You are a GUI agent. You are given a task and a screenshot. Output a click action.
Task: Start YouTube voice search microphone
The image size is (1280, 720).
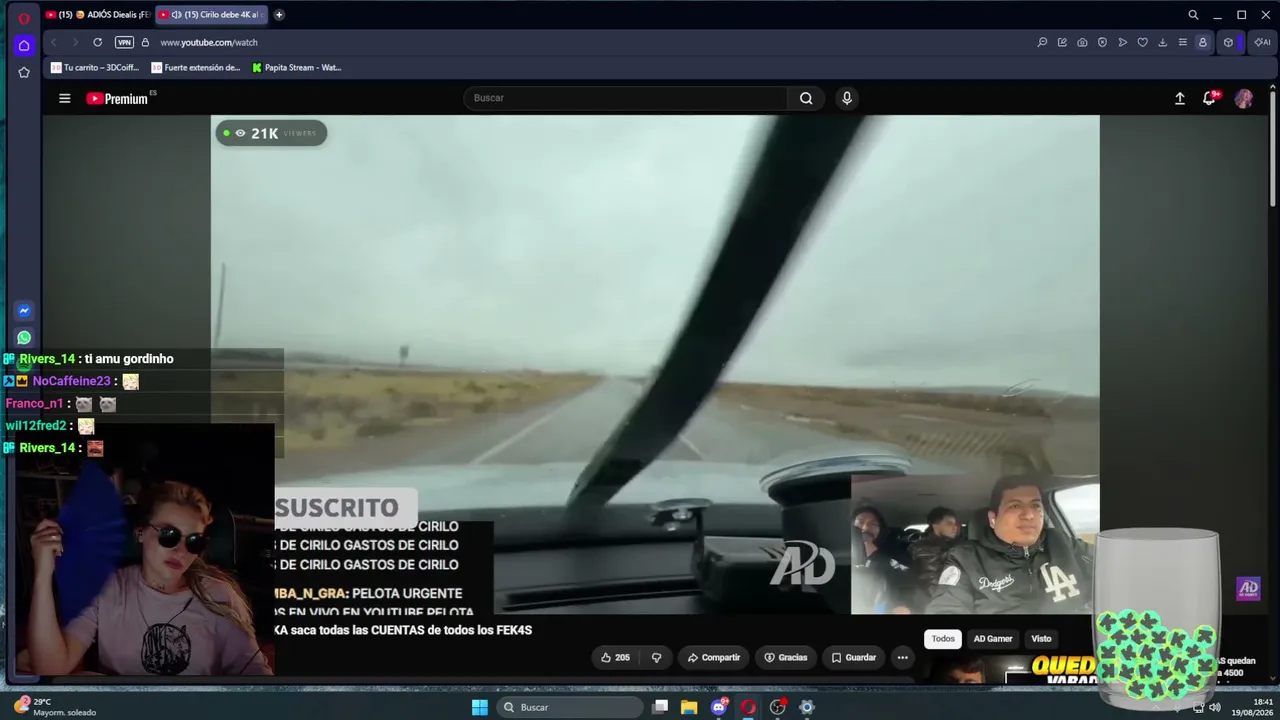pos(847,98)
